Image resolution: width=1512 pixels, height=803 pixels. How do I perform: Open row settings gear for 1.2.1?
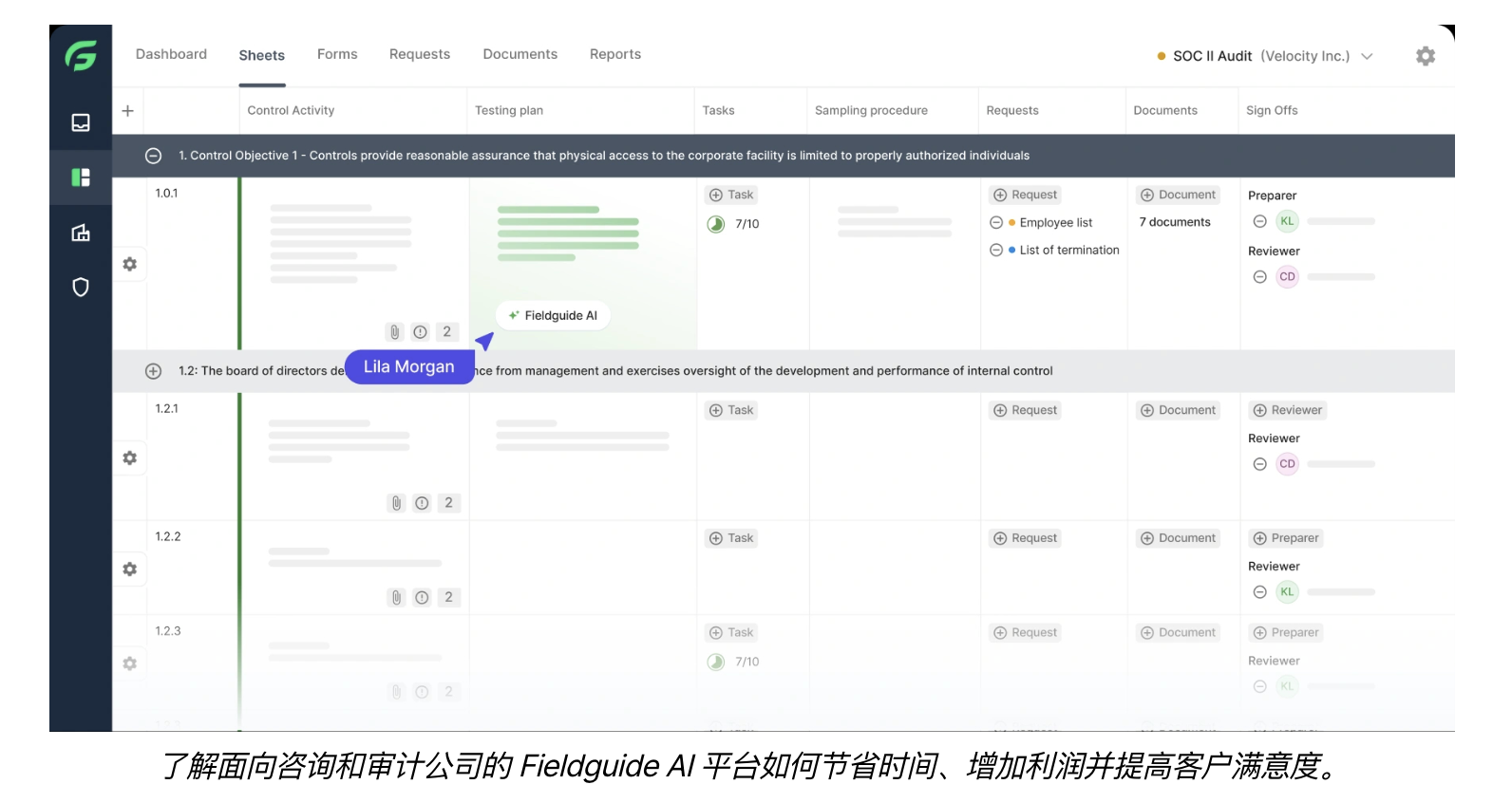pos(130,458)
